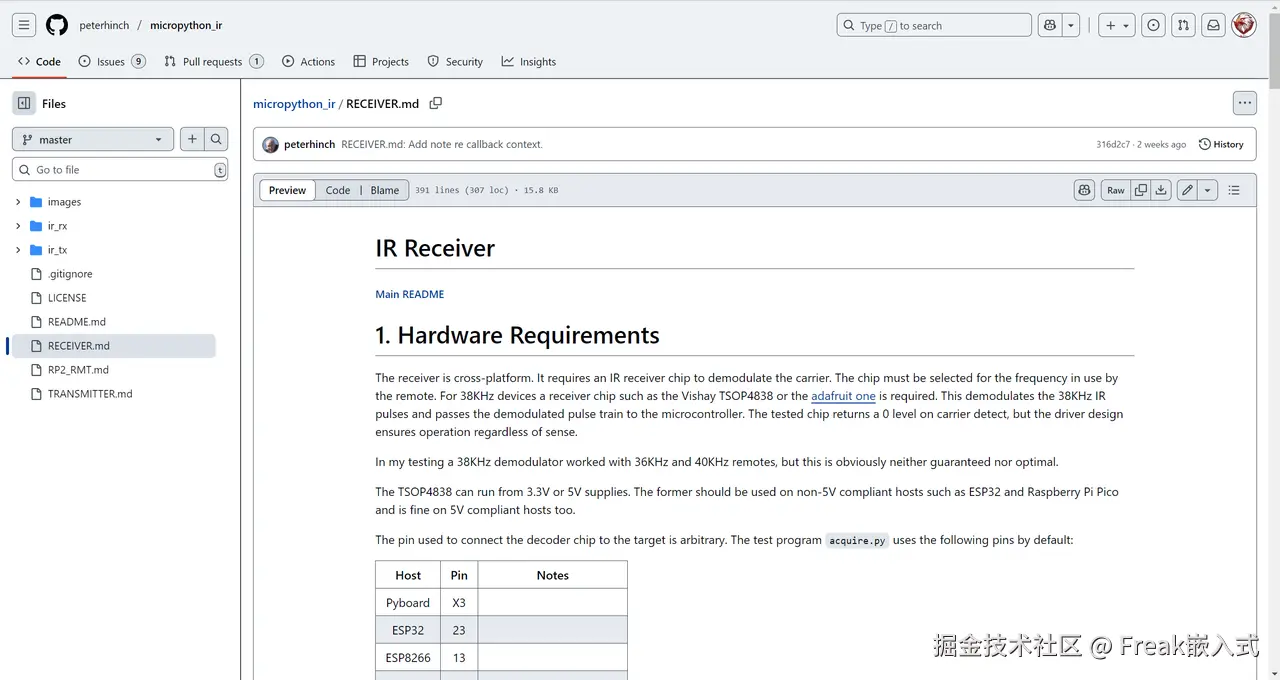1280x680 pixels.
Task: Open README.md in file tree
Action: click(x=76, y=322)
